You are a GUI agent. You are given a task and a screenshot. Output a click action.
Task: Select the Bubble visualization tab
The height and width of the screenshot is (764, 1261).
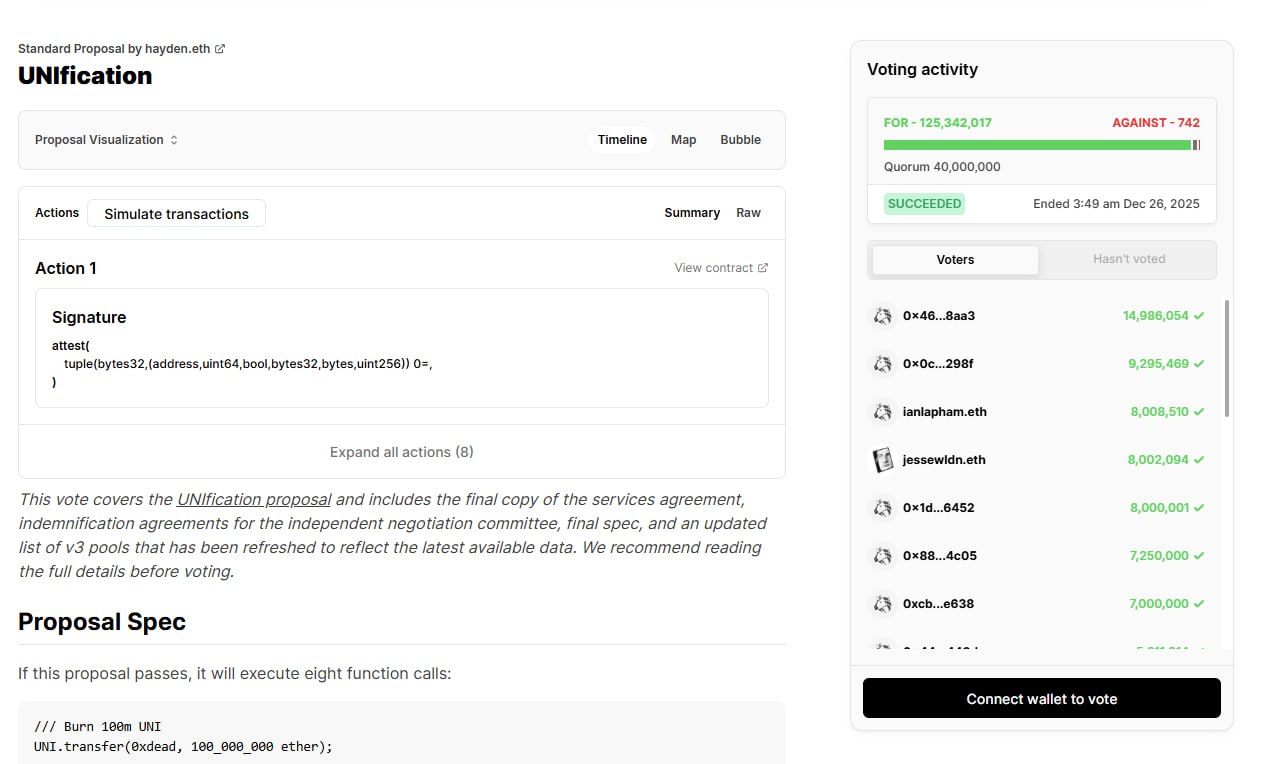click(x=740, y=140)
